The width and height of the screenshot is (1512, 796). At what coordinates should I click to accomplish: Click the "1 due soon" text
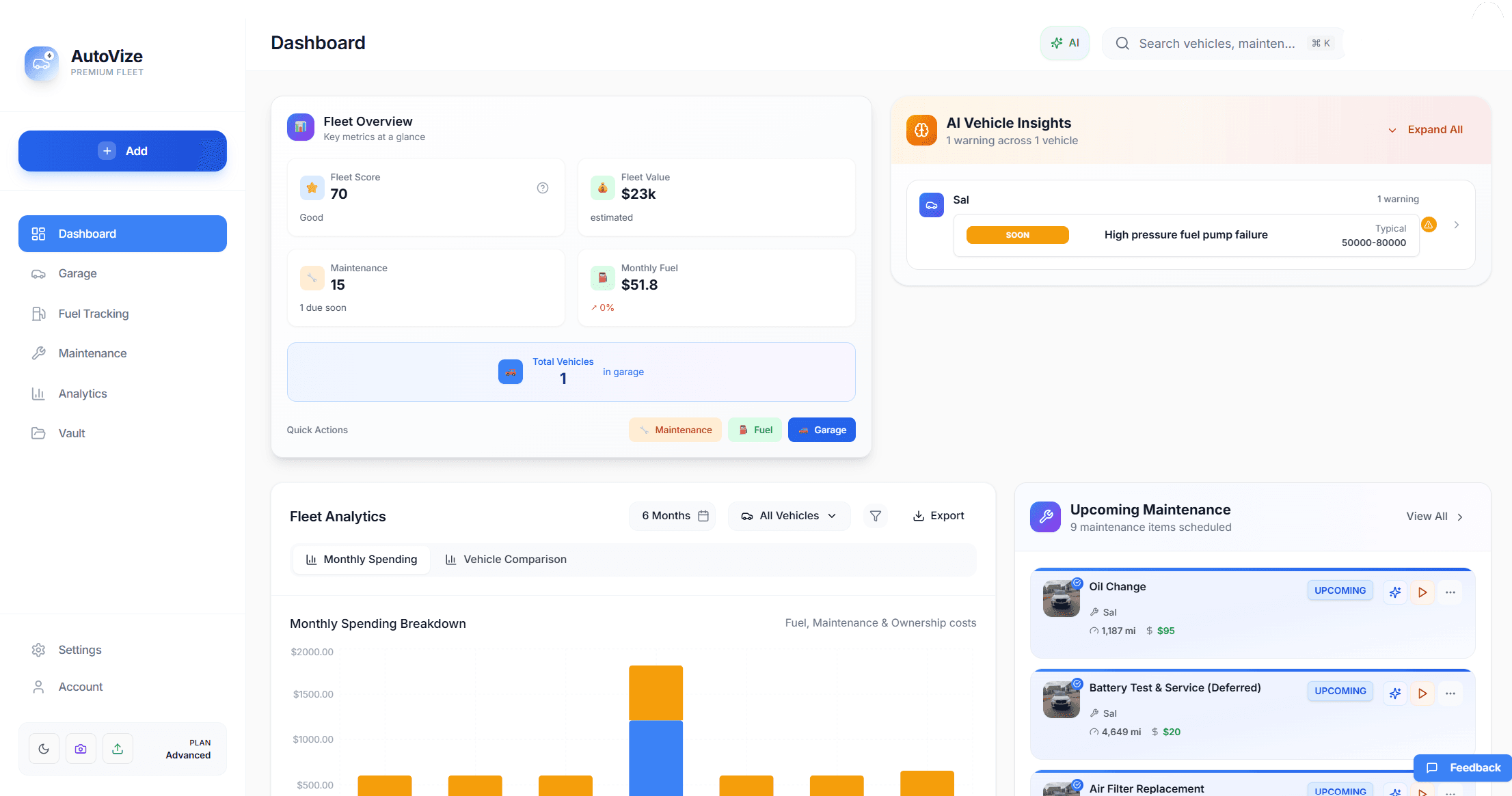coord(323,308)
